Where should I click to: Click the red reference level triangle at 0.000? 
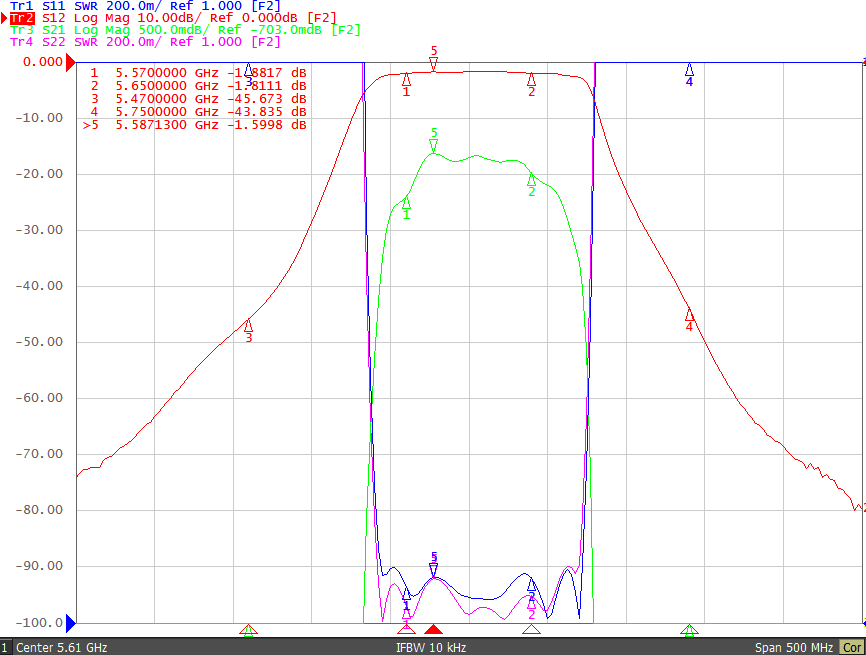pyautogui.click(x=71, y=62)
